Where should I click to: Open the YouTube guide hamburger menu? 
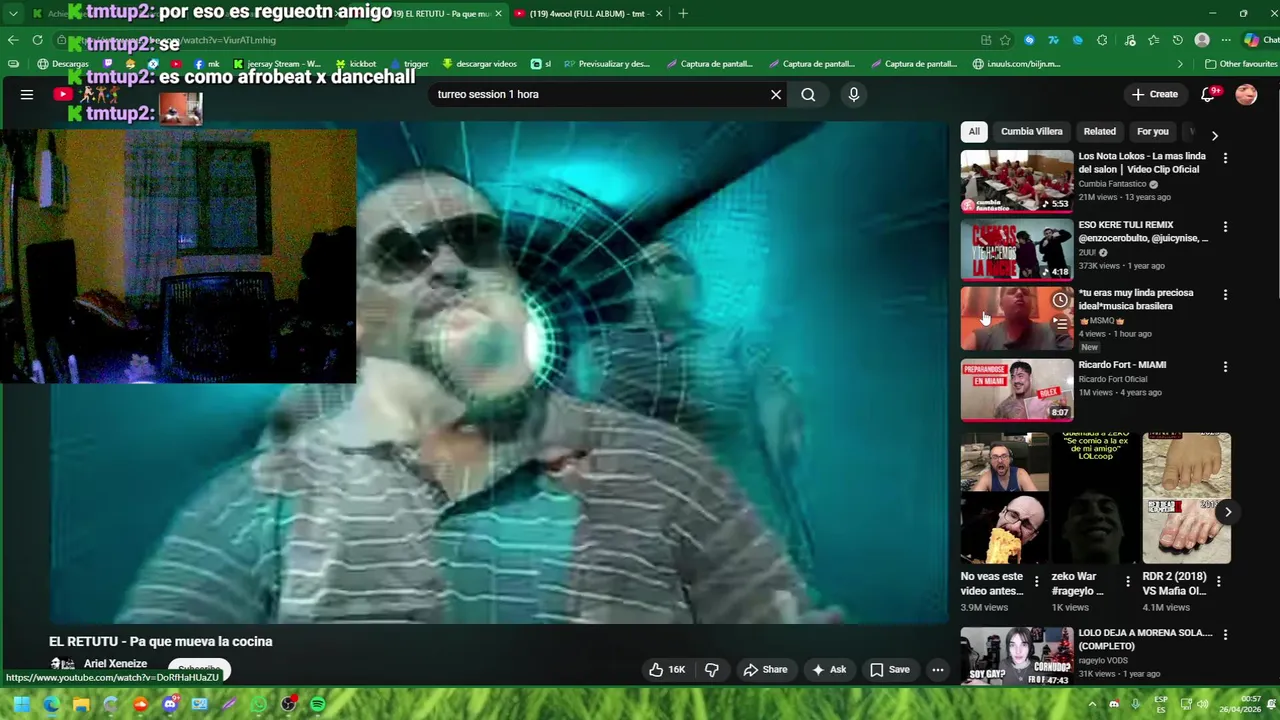point(27,94)
